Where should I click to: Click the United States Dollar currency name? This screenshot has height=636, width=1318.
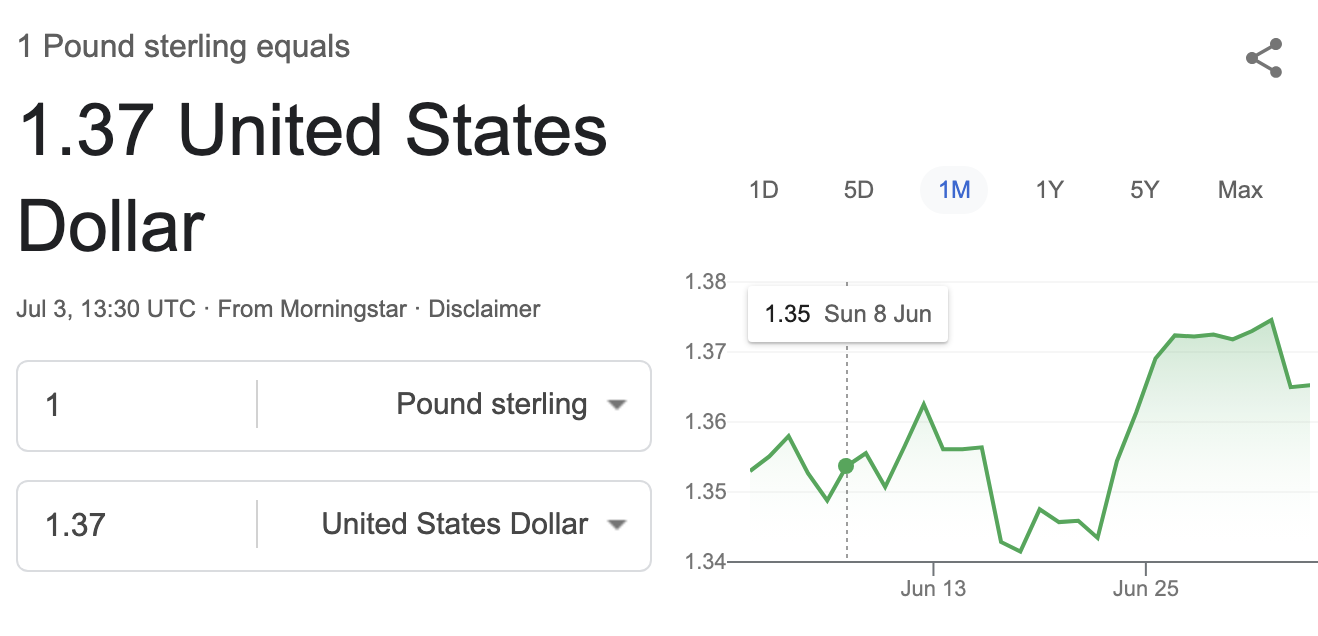tap(455, 524)
